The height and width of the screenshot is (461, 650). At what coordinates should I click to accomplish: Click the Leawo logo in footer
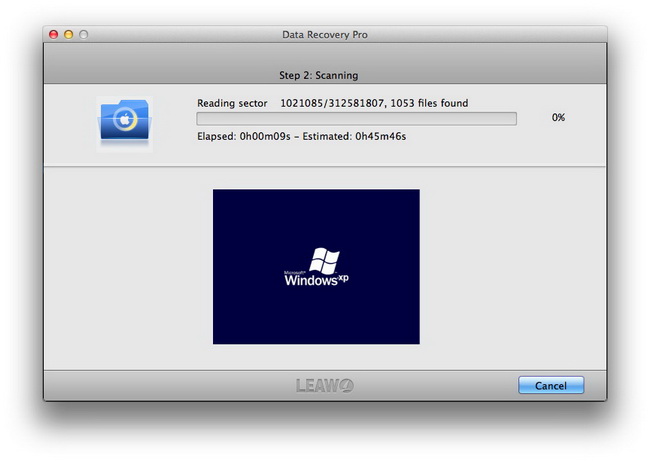pyautogui.click(x=325, y=386)
